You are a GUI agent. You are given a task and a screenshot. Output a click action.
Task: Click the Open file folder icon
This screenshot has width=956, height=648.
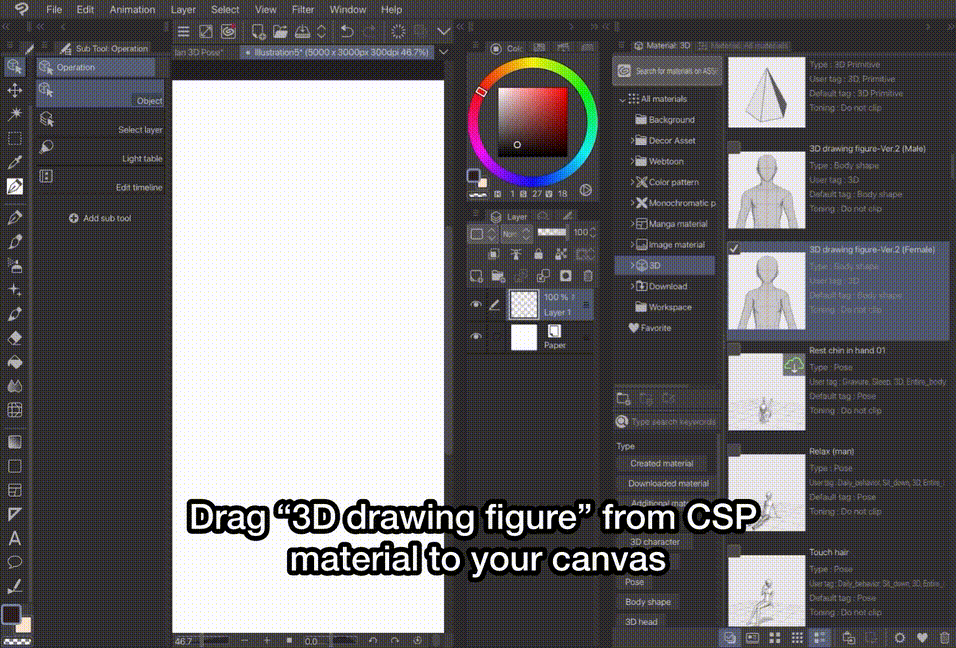280,31
